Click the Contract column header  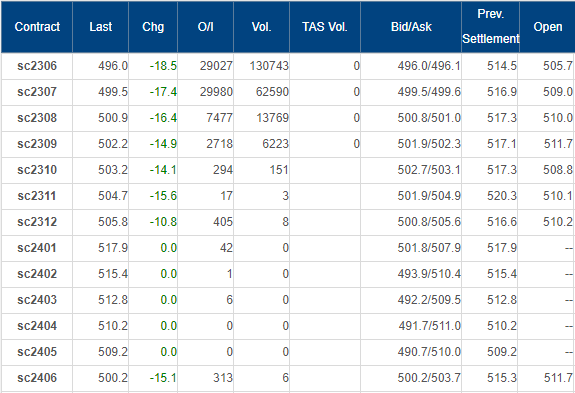pos(37,27)
